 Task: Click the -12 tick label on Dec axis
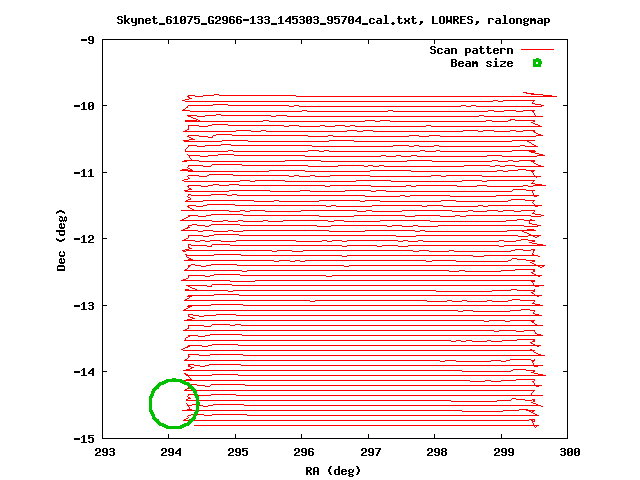[x=82, y=239]
